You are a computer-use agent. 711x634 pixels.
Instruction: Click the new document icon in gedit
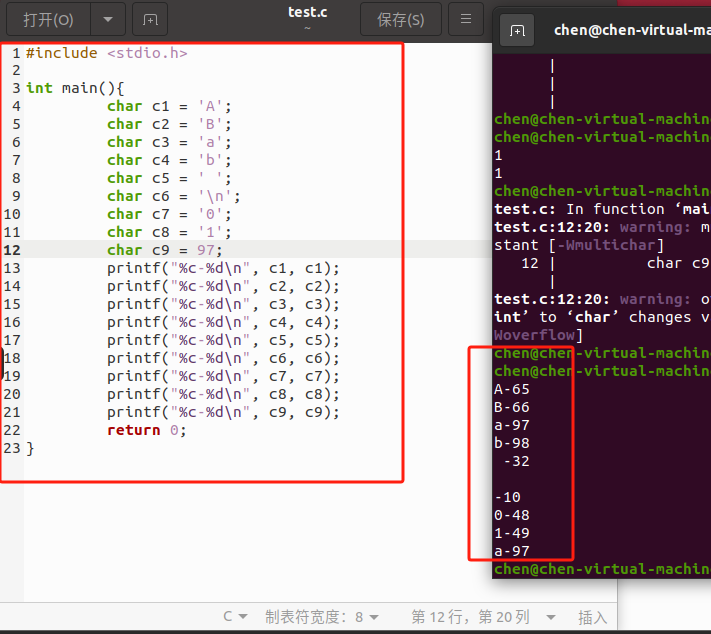149,19
